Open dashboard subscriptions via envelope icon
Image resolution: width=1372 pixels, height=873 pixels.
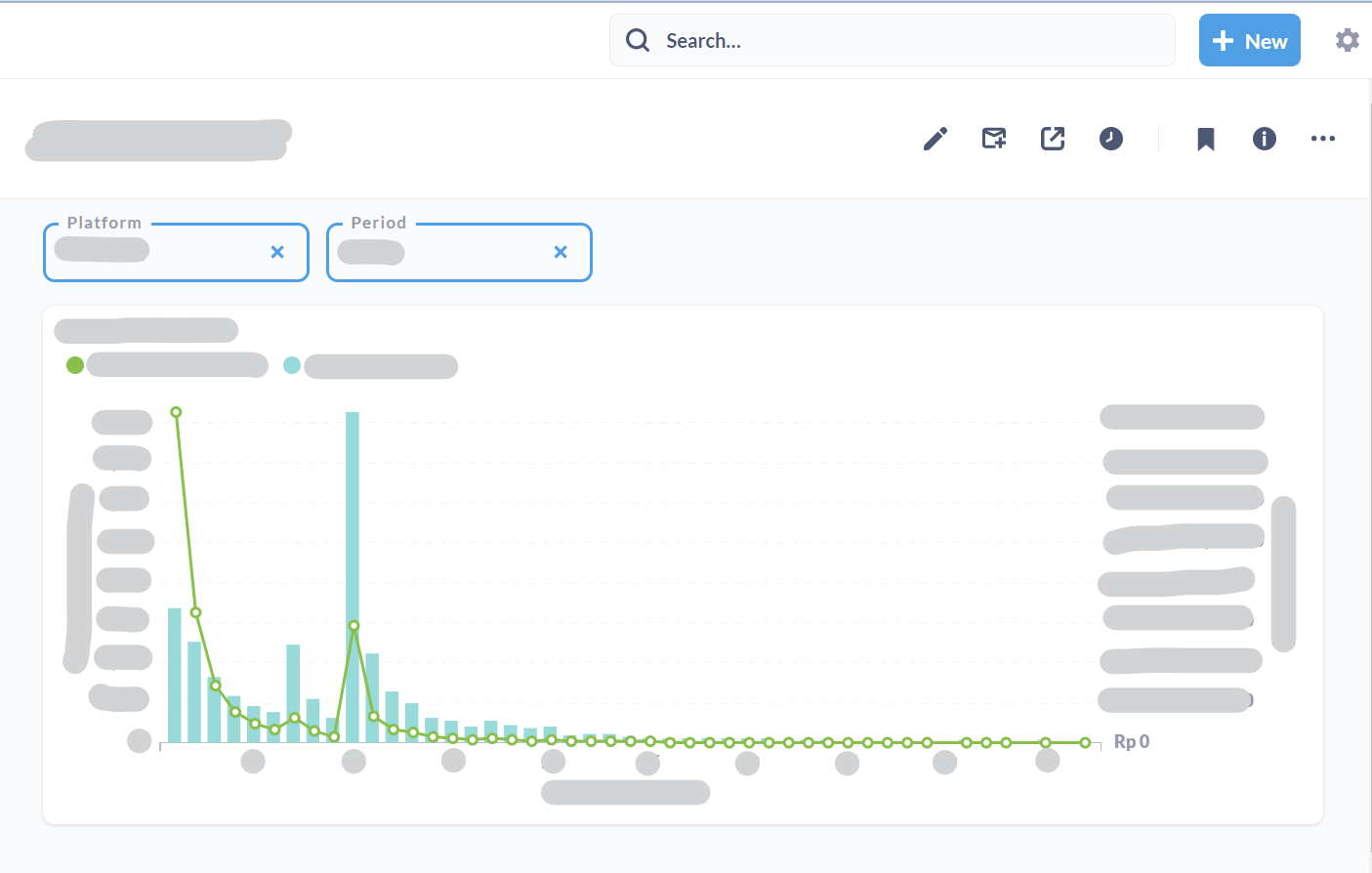point(994,139)
